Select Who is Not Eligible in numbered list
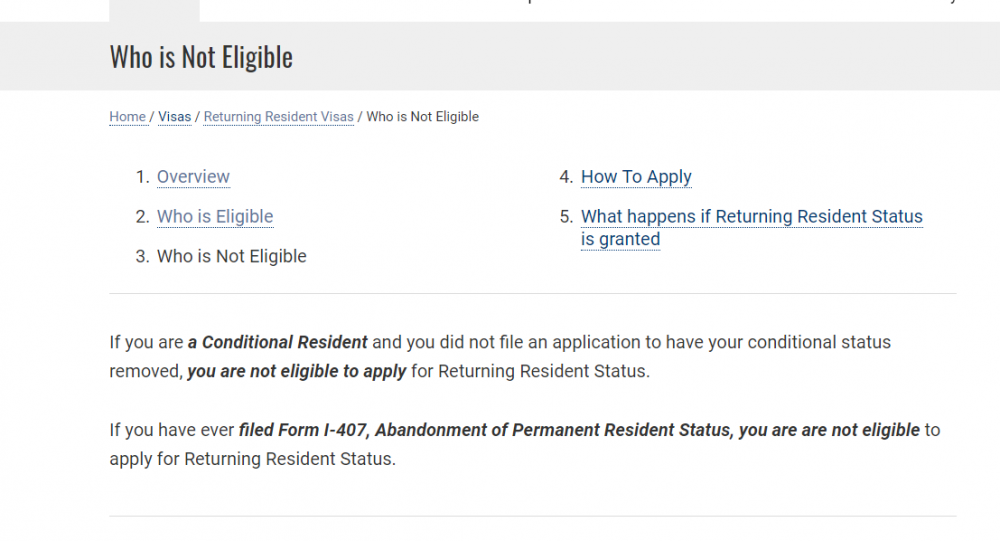The width and height of the screenshot is (1000, 541). 232,257
